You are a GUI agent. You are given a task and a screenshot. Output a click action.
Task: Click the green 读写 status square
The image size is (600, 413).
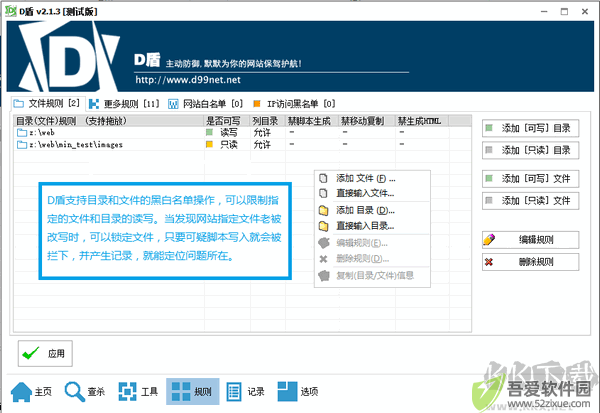pyautogui.click(x=209, y=132)
